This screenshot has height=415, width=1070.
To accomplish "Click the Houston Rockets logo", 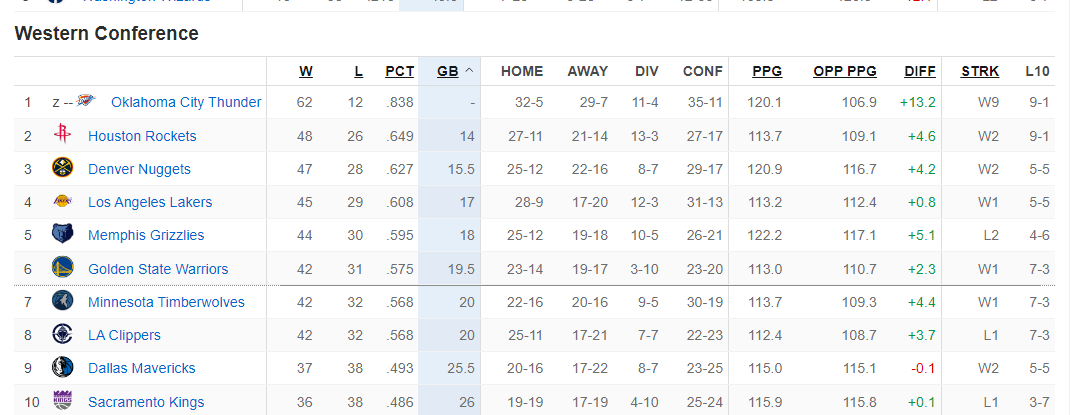I will (x=62, y=135).
